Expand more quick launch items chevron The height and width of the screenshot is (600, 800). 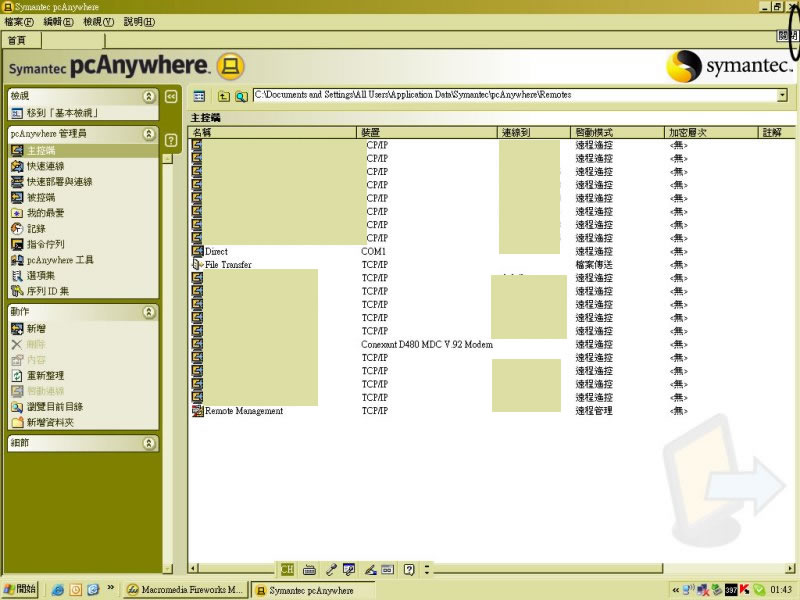tap(110, 588)
